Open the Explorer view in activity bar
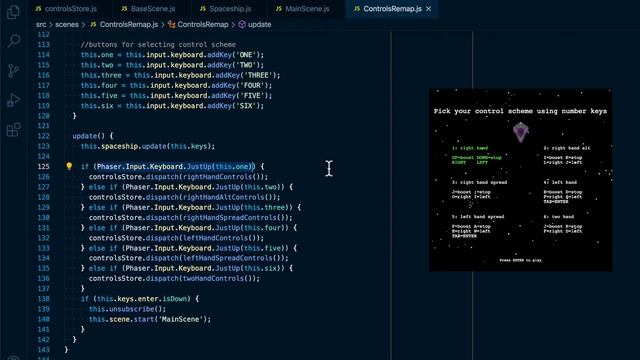 (x=13, y=11)
